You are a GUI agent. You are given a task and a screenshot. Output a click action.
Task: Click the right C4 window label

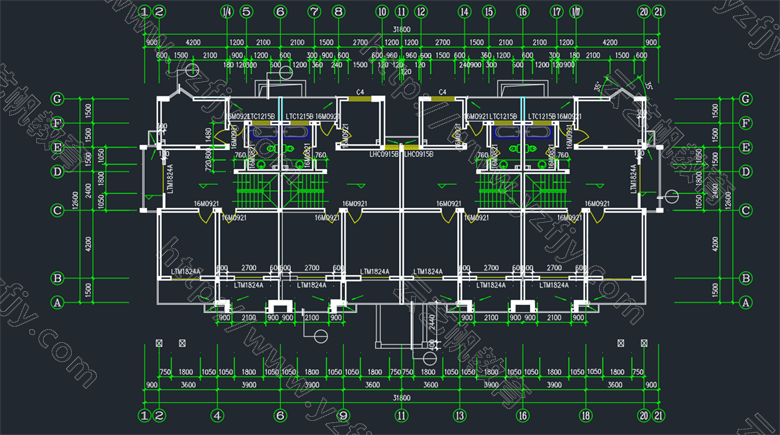[441, 92]
